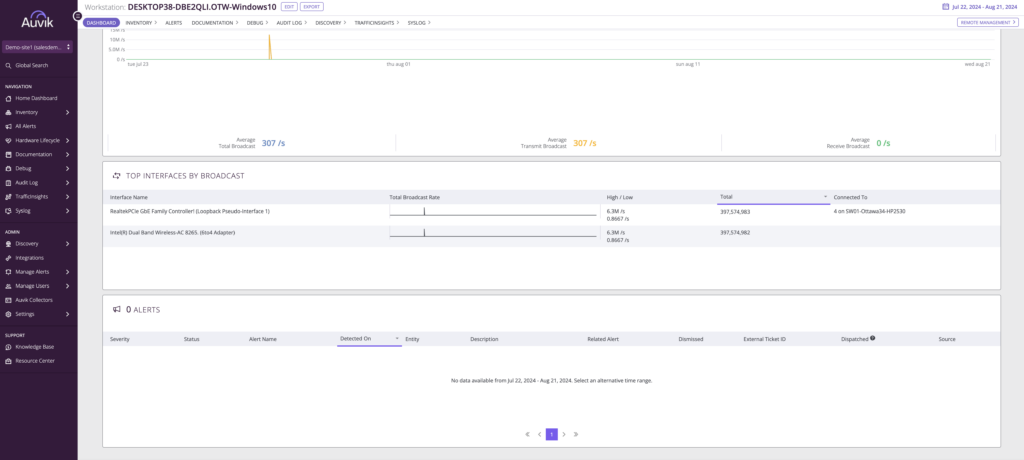The height and width of the screenshot is (460, 1024).
Task: Click the Manage Alerts sidebar icon
Action: 8,272
